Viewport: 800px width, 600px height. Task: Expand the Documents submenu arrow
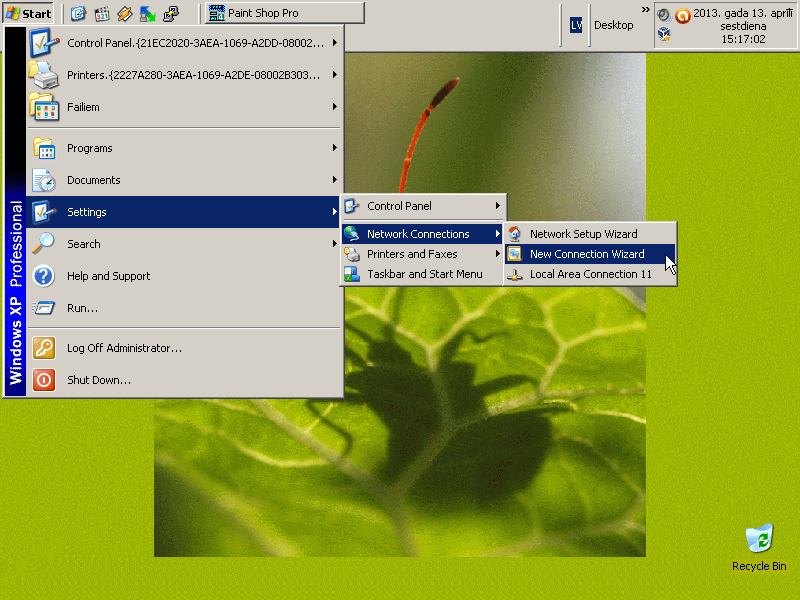[x=335, y=180]
